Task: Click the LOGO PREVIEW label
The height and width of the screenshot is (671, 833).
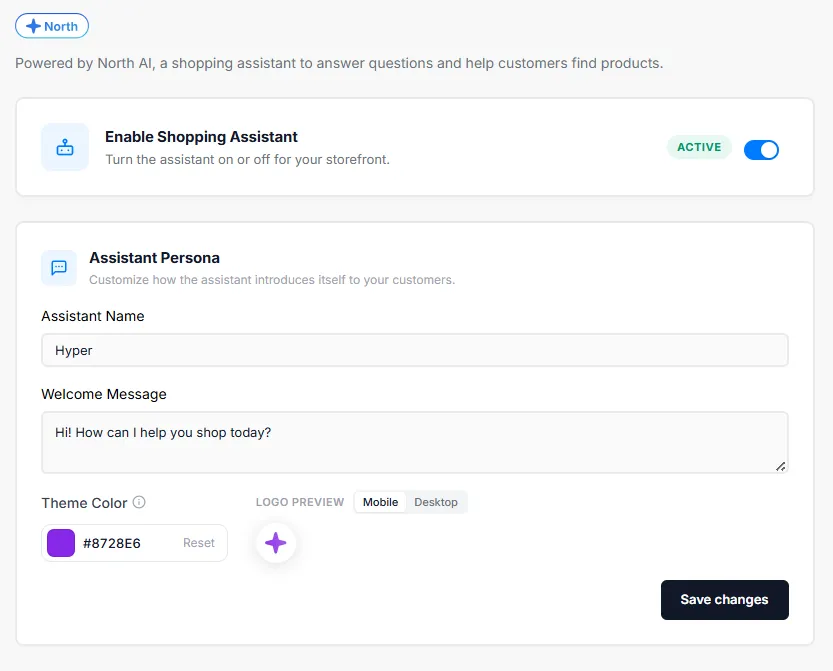Action: [300, 502]
